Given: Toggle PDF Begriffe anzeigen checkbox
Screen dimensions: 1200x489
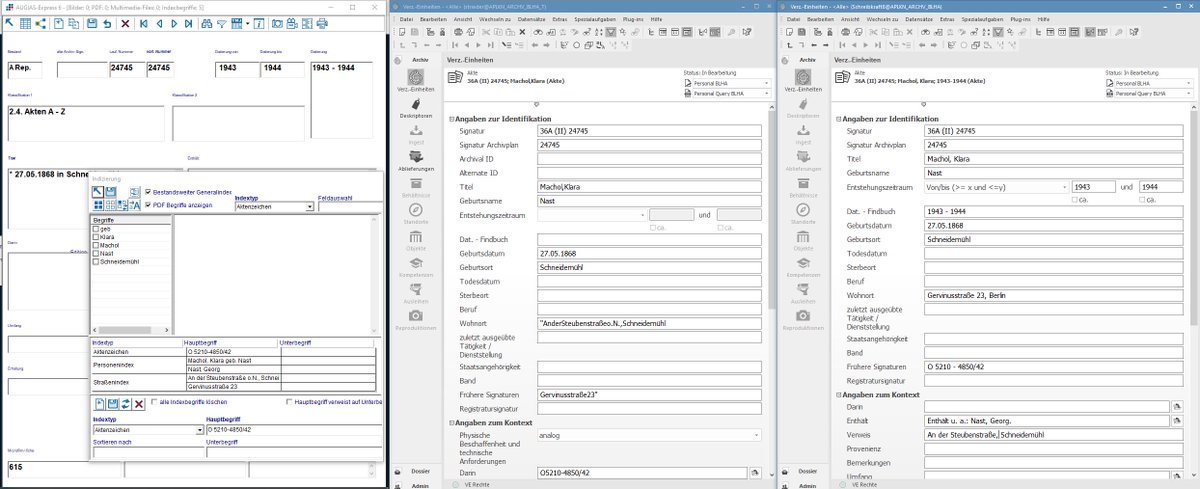Looking at the screenshot, I should click(149, 204).
